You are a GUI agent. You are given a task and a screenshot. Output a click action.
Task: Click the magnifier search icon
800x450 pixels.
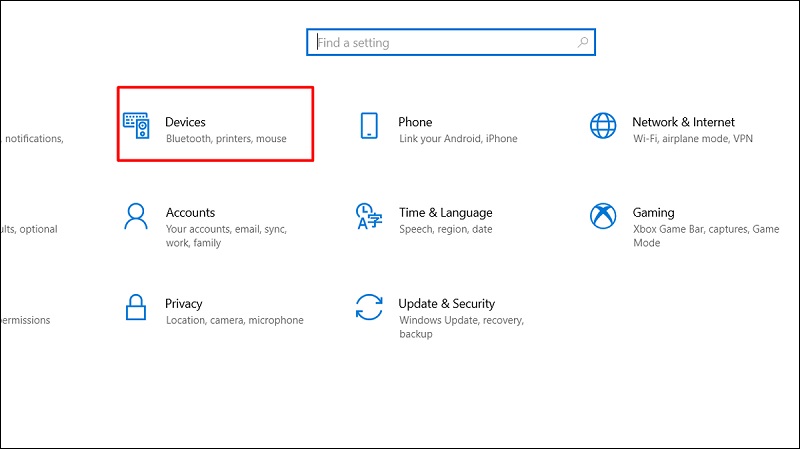tap(583, 42)
